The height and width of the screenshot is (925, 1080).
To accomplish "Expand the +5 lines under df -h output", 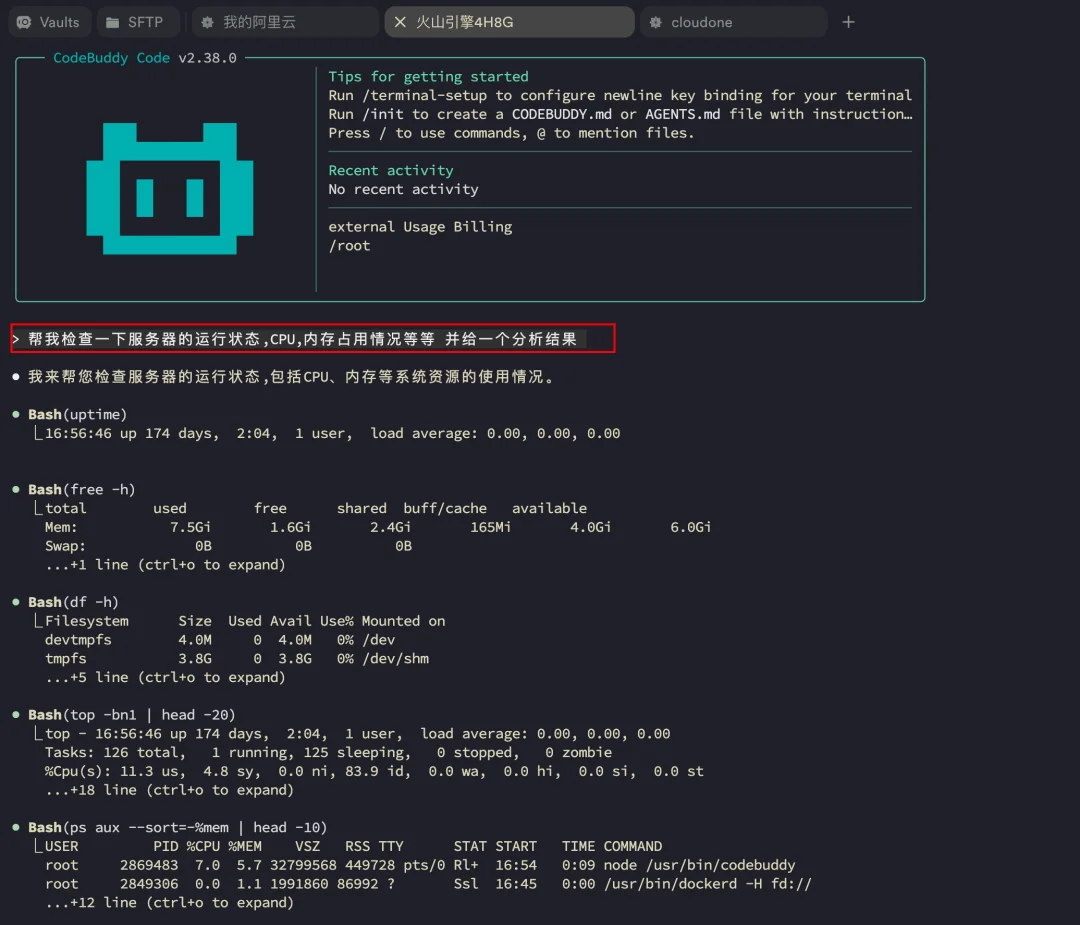I will coord(165,677).
